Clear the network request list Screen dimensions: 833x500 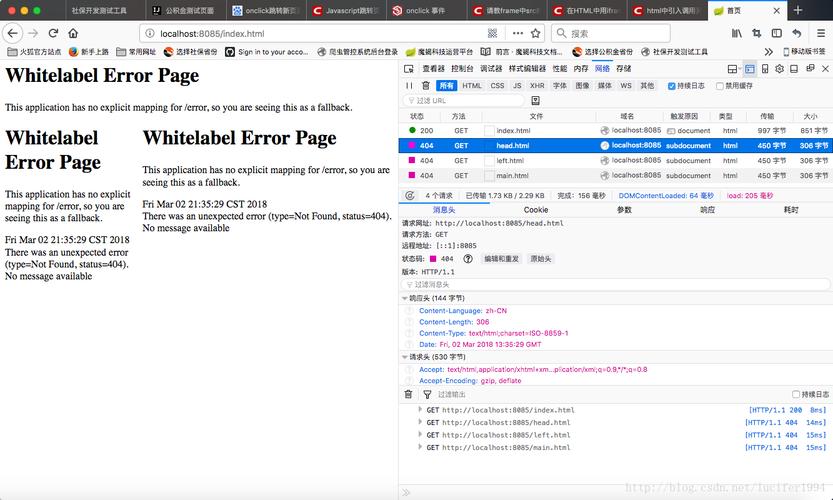tap(426, 86)
